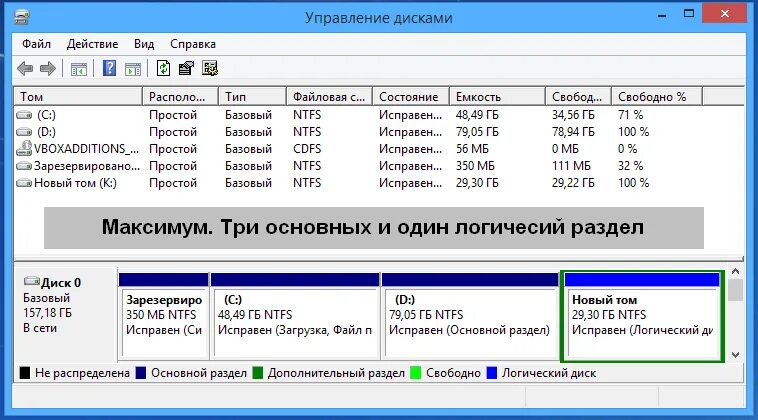758x420 pixels.
Task: Open the Вид menu
Action: point(144,44)
